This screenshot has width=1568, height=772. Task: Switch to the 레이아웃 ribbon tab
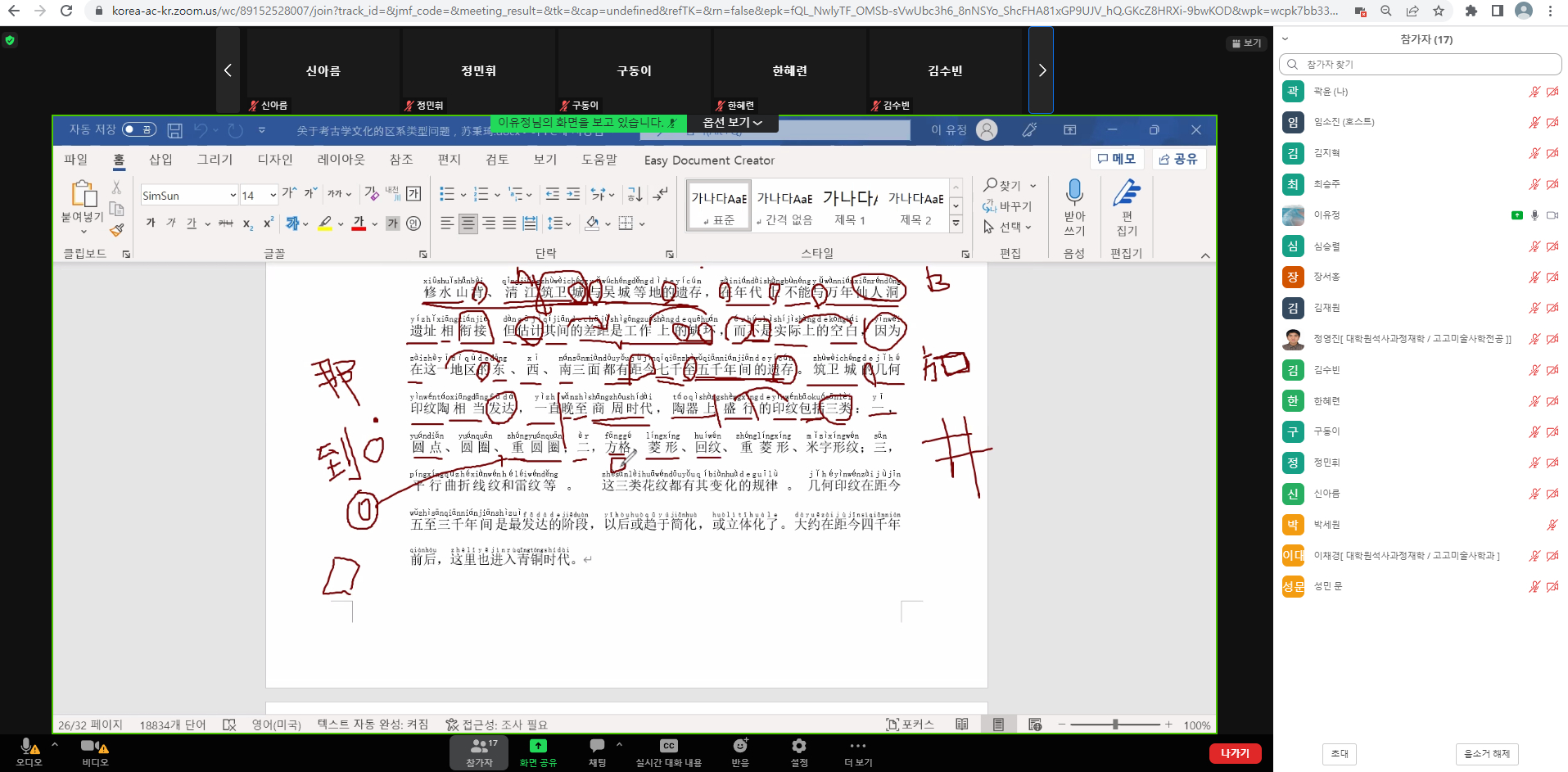[x=341, y=160]
